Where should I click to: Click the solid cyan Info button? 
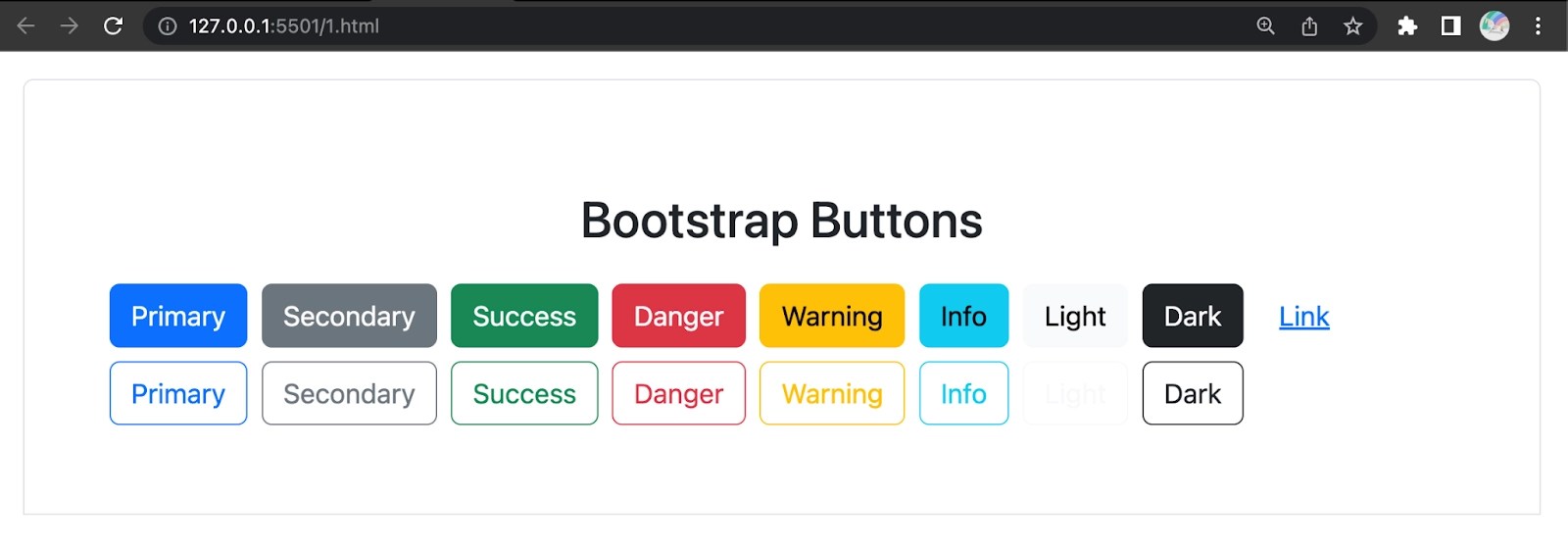963,316
